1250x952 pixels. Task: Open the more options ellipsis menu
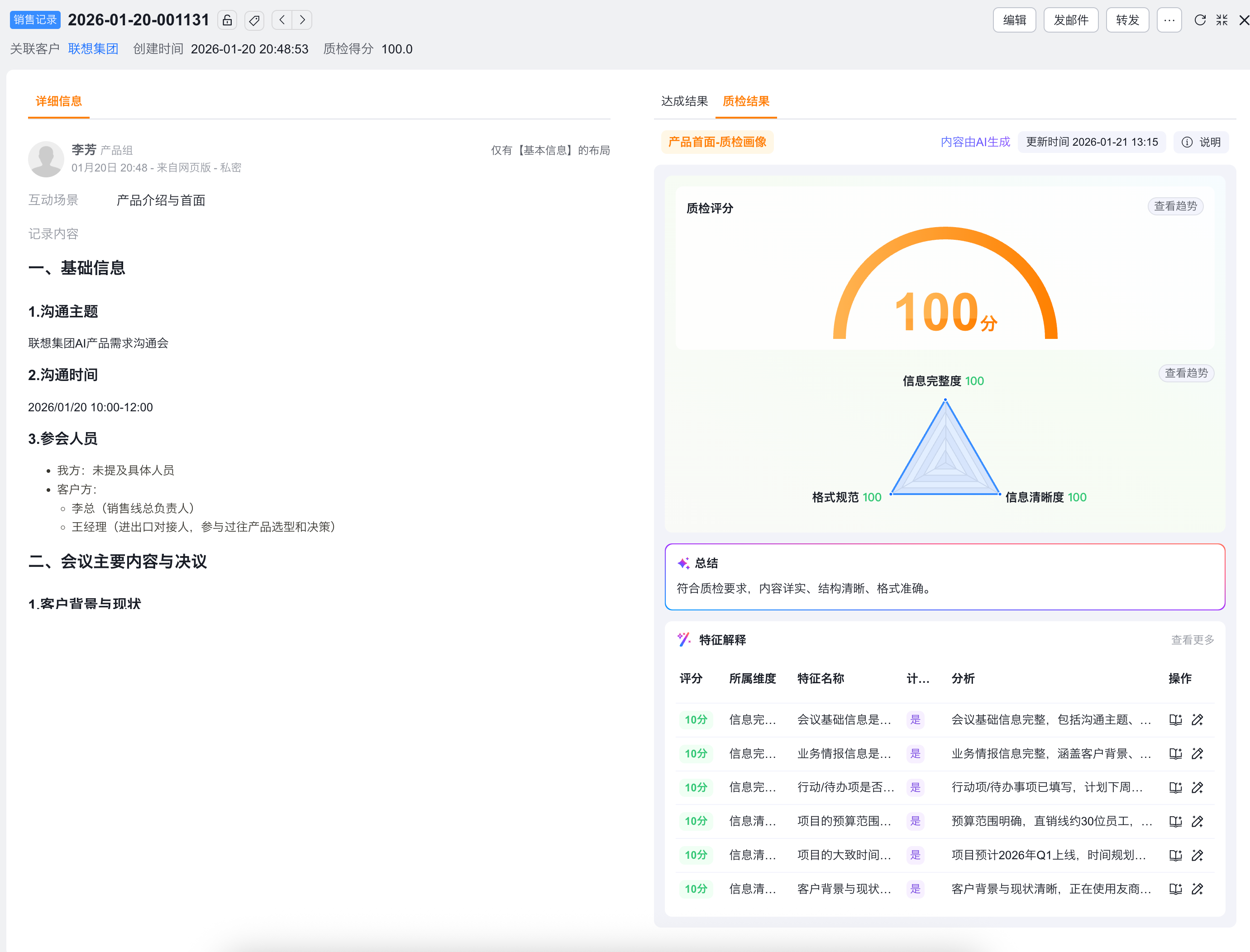click(1169, 20)
